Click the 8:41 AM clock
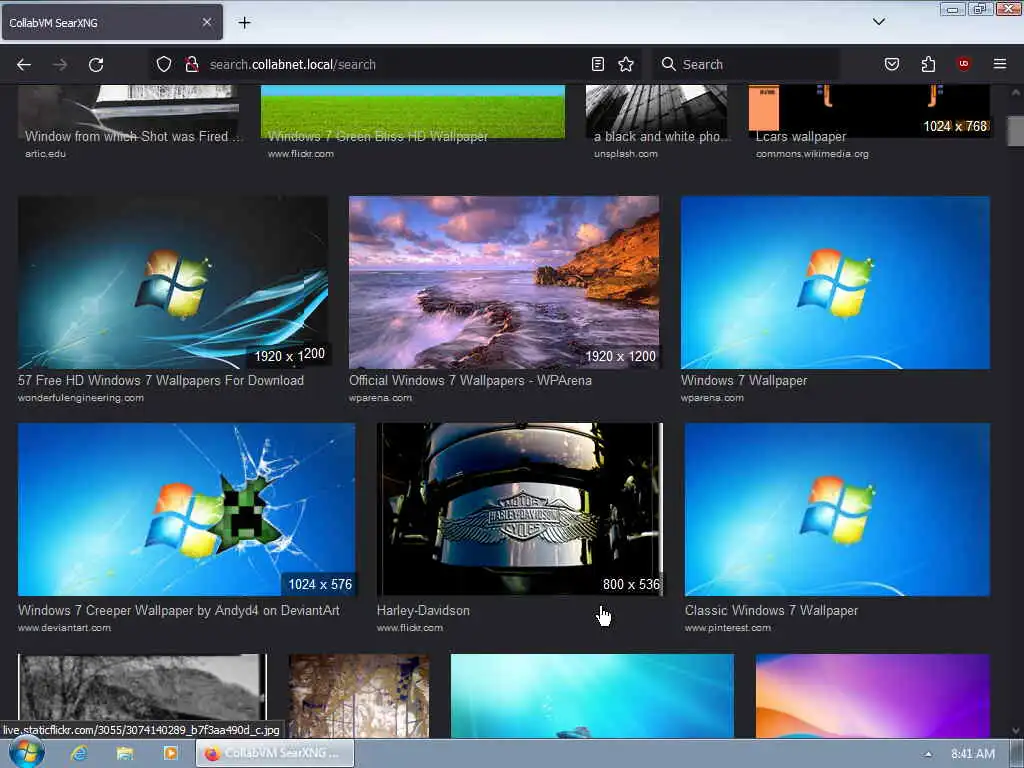1024x768 pixels. tap(972, 754)
